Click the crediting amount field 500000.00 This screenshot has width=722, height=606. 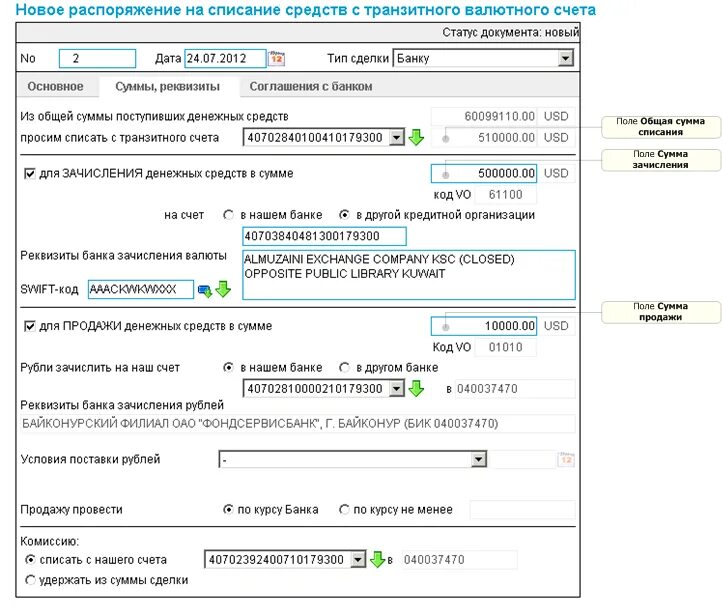483,174
